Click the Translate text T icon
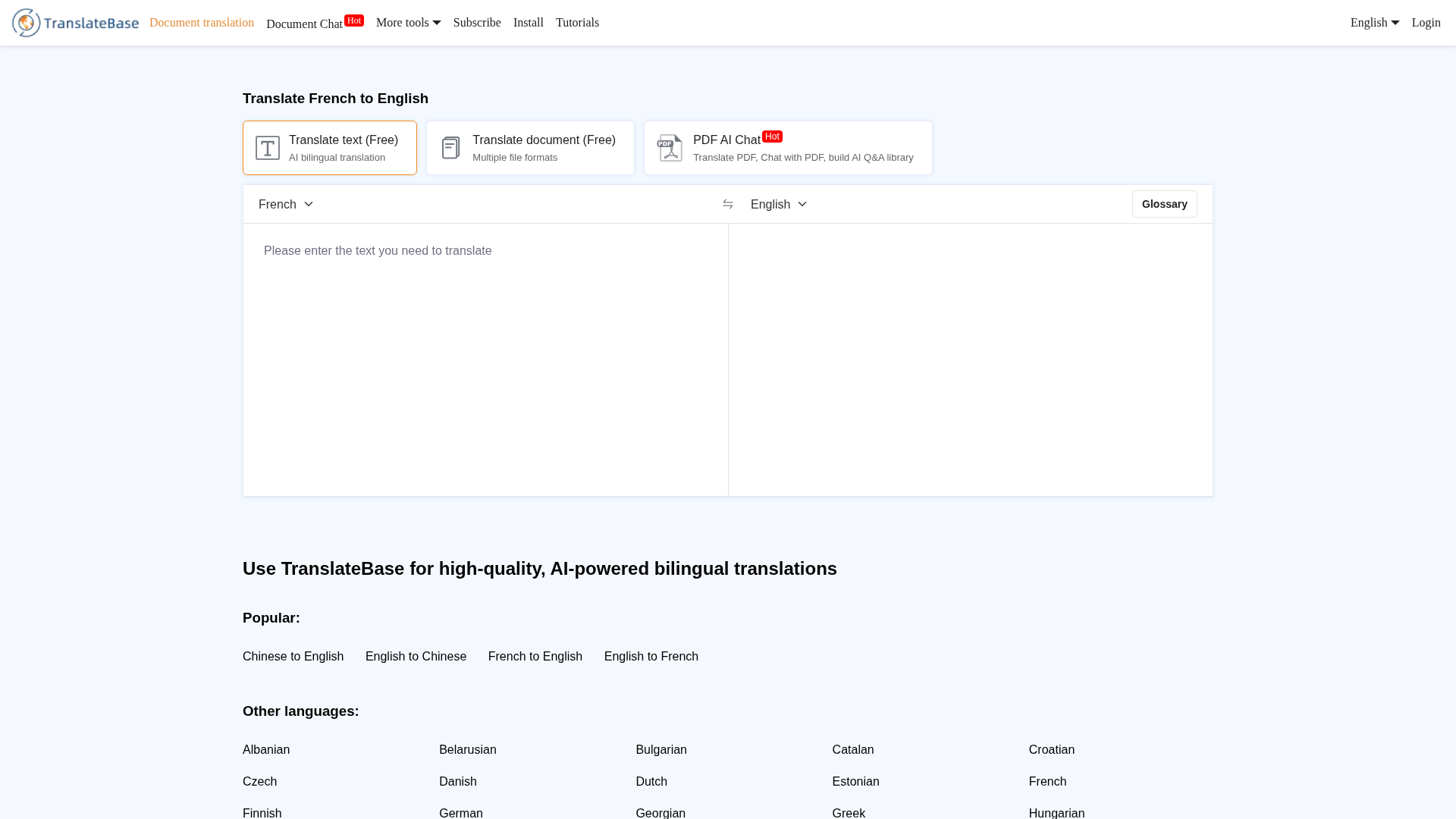The image size is (1456, 819). [x=267, y=148]
